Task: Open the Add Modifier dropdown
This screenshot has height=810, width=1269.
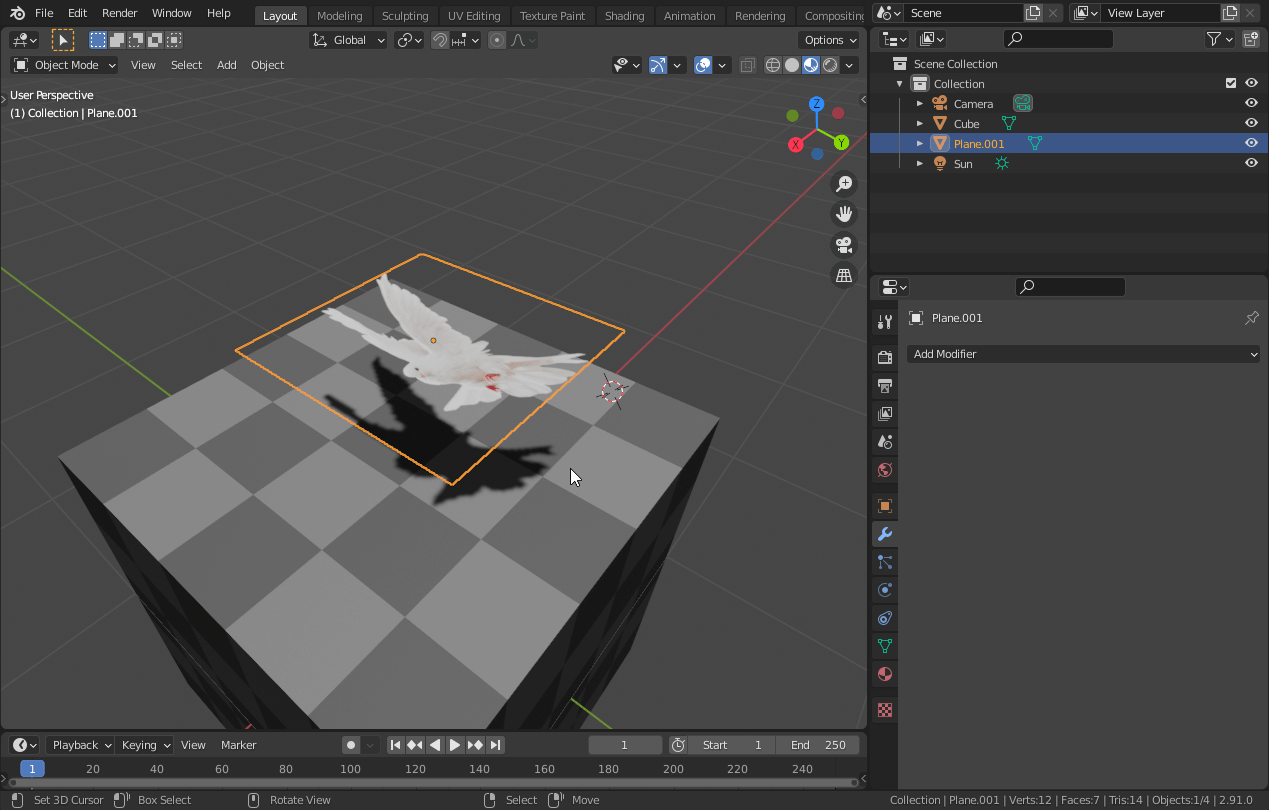Action: pyautogui.click(x=1083, y=354)
